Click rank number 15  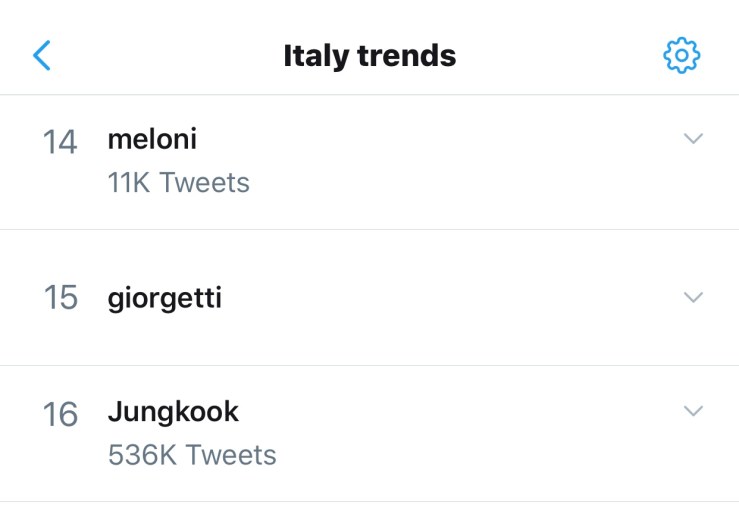[x=60, y=298]
